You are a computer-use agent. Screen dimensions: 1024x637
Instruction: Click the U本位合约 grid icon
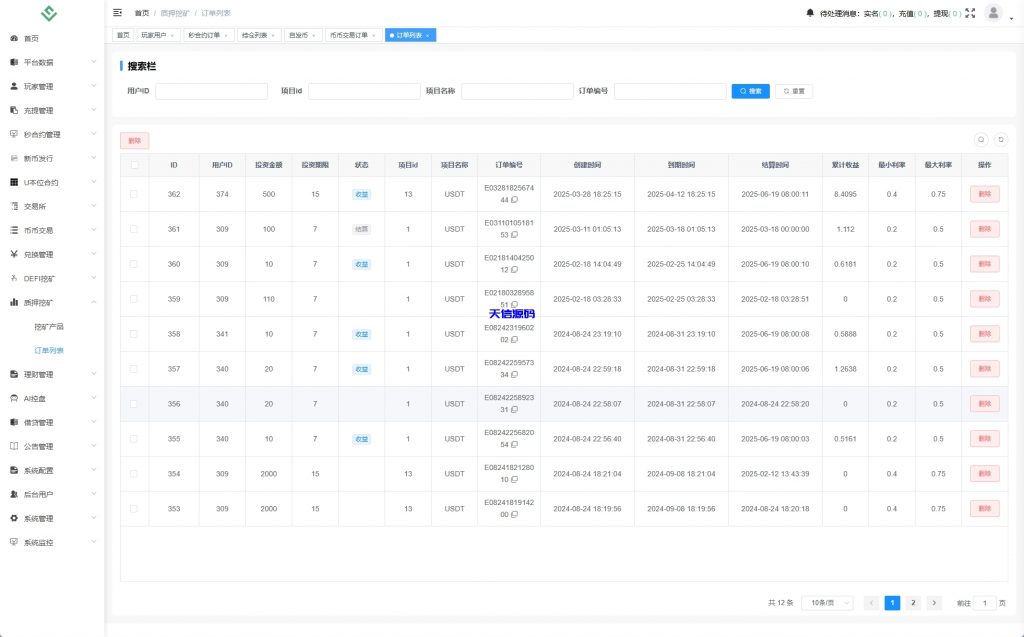pyautogui.click(x=14, y=182)
